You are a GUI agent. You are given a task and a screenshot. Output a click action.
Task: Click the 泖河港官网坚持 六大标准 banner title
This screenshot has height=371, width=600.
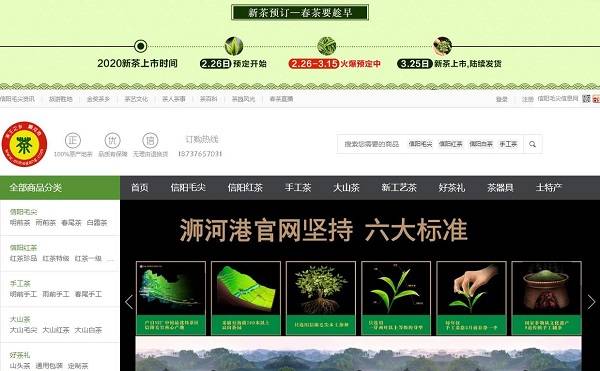[323, 230]
